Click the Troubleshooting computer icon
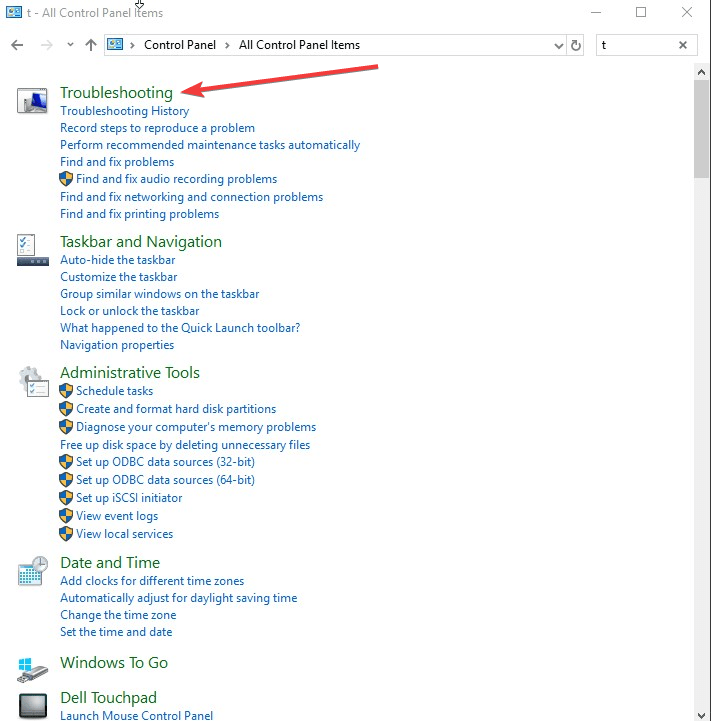 coord(33,100)
